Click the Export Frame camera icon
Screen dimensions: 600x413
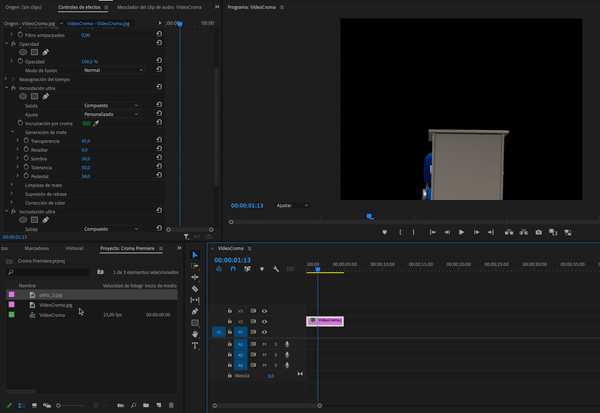point(539,232)
